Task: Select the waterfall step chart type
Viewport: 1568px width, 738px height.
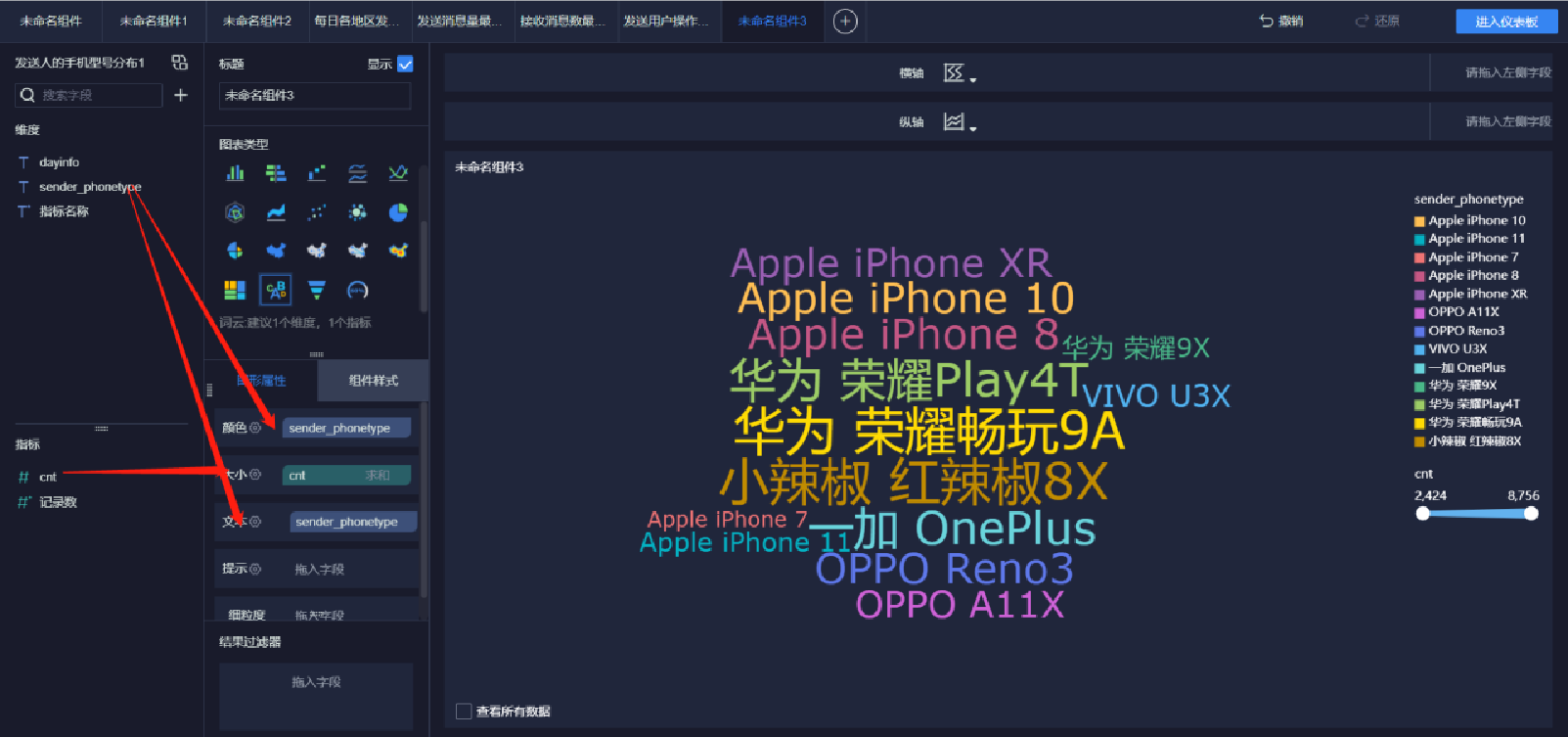Action: [x=317, y=173]
